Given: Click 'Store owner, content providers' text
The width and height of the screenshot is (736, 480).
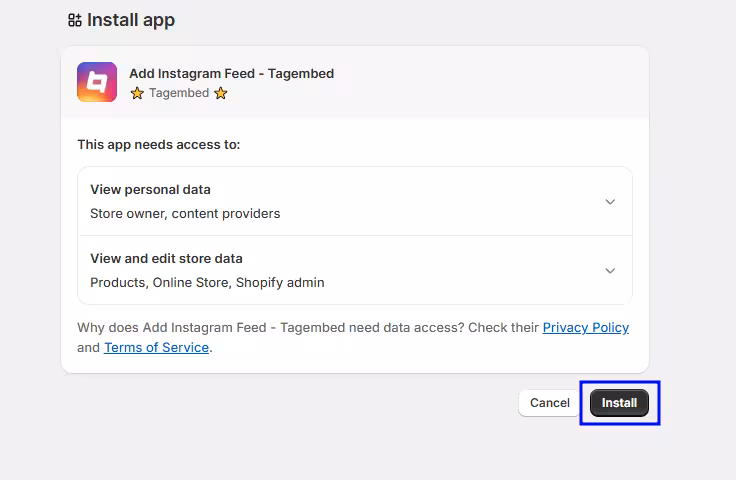Looking at the screenshot, I should pyautogui.click(x=185, y=213).
